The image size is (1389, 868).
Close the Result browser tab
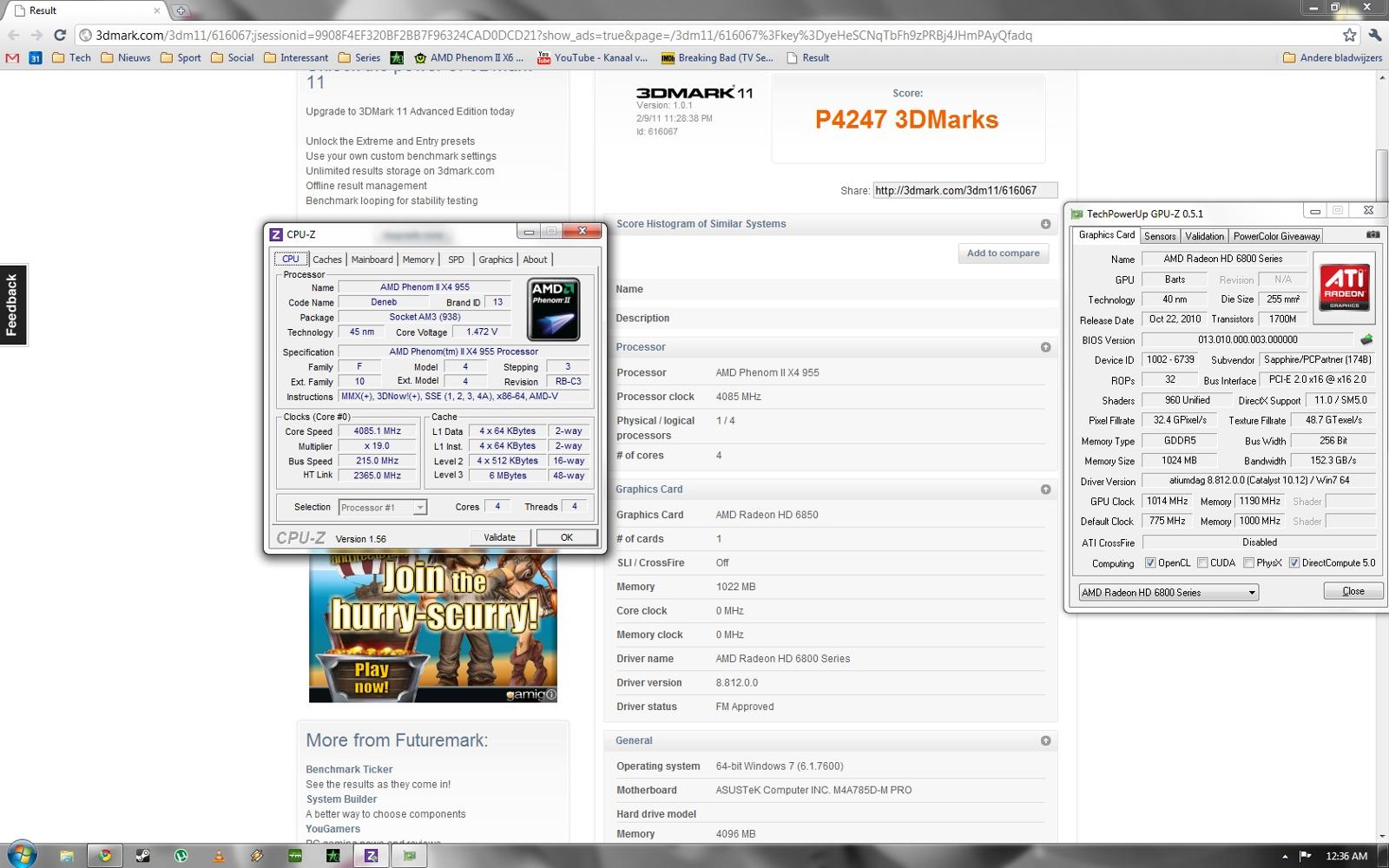[157, 10]
